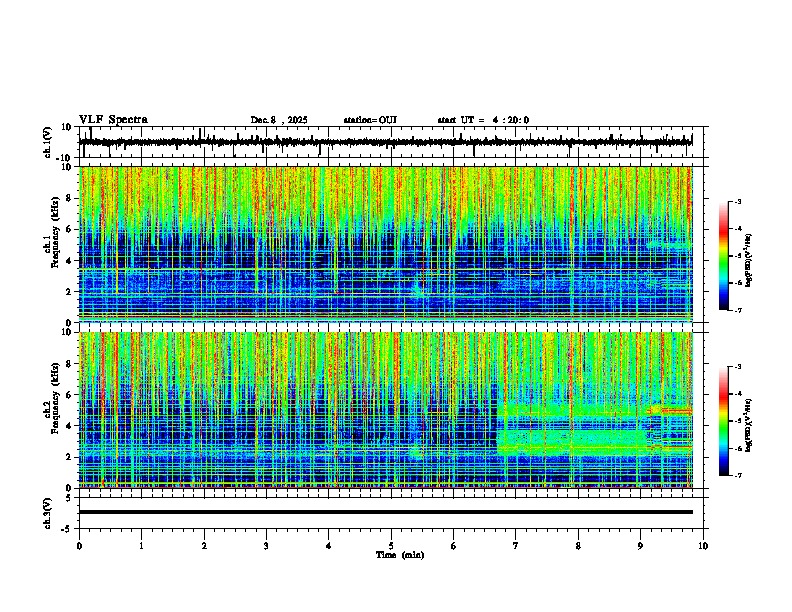Click the ch.2 "Frequency (kHz)" axis label
This screenshot has height=612, width=792.
tap(55, 398)
